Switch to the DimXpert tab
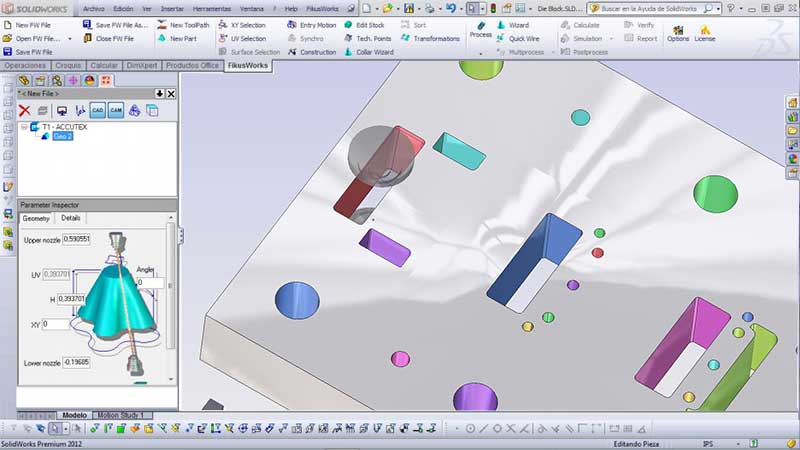Viewport: 800px width, 450px height. pyautogui.click(x=142, y=65)
